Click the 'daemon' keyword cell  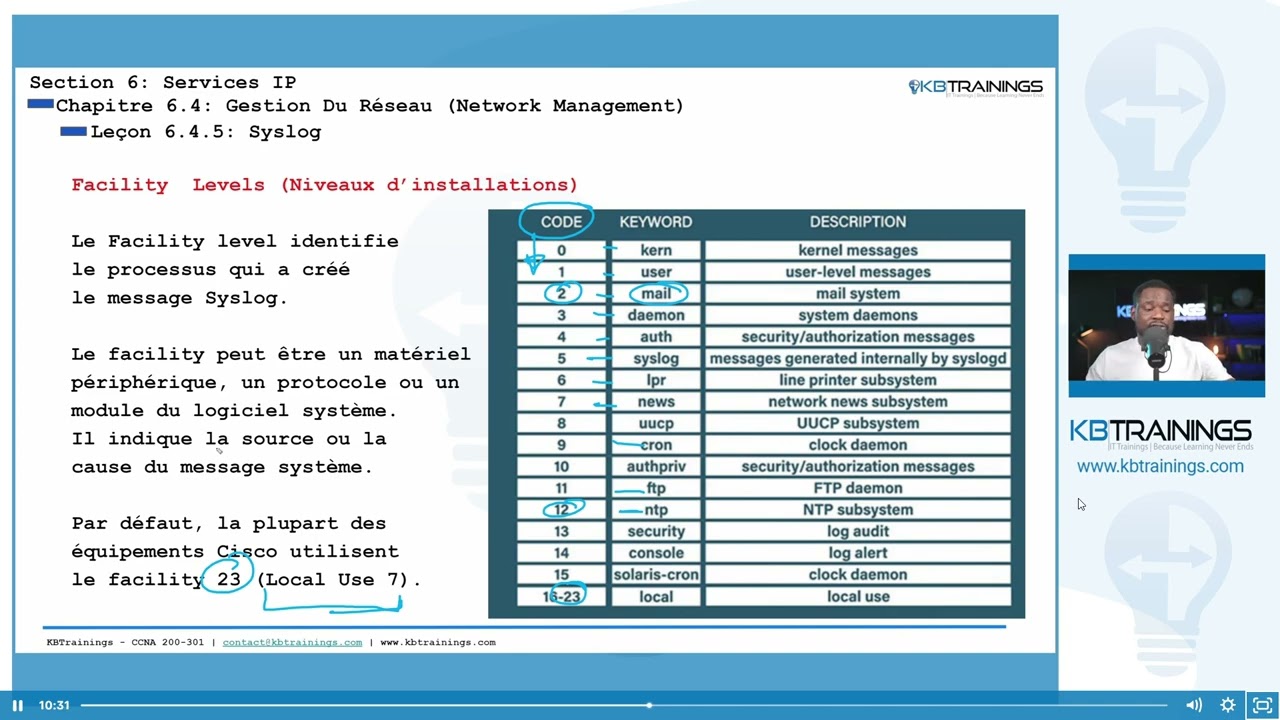(x=656, y=315)
